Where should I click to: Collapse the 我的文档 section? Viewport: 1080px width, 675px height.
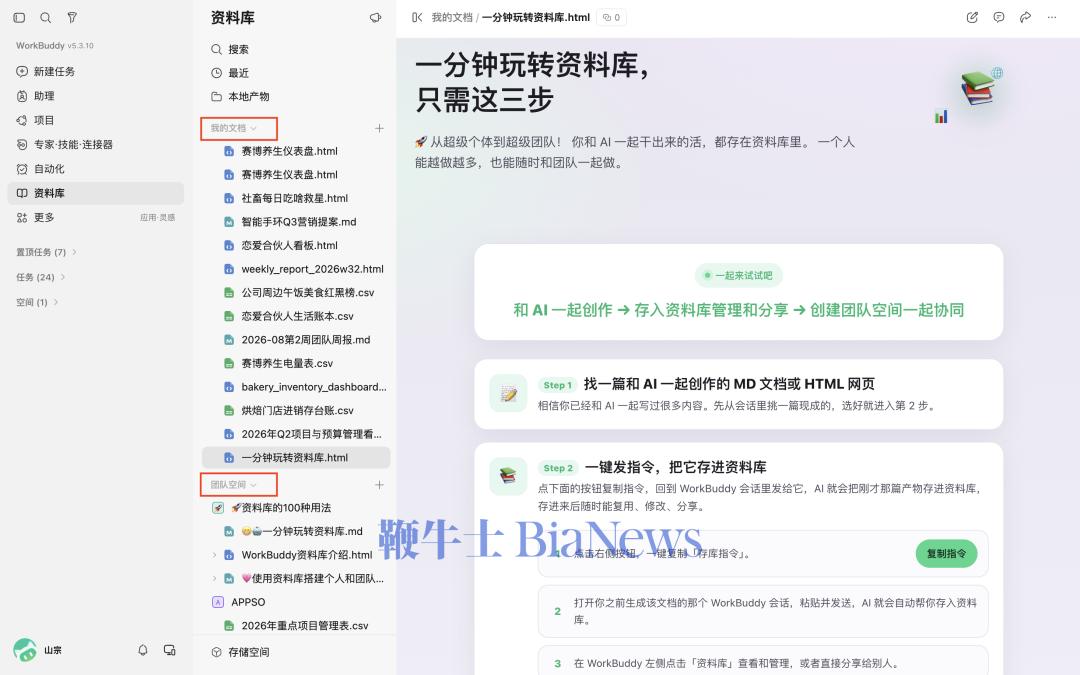(233, 128)
